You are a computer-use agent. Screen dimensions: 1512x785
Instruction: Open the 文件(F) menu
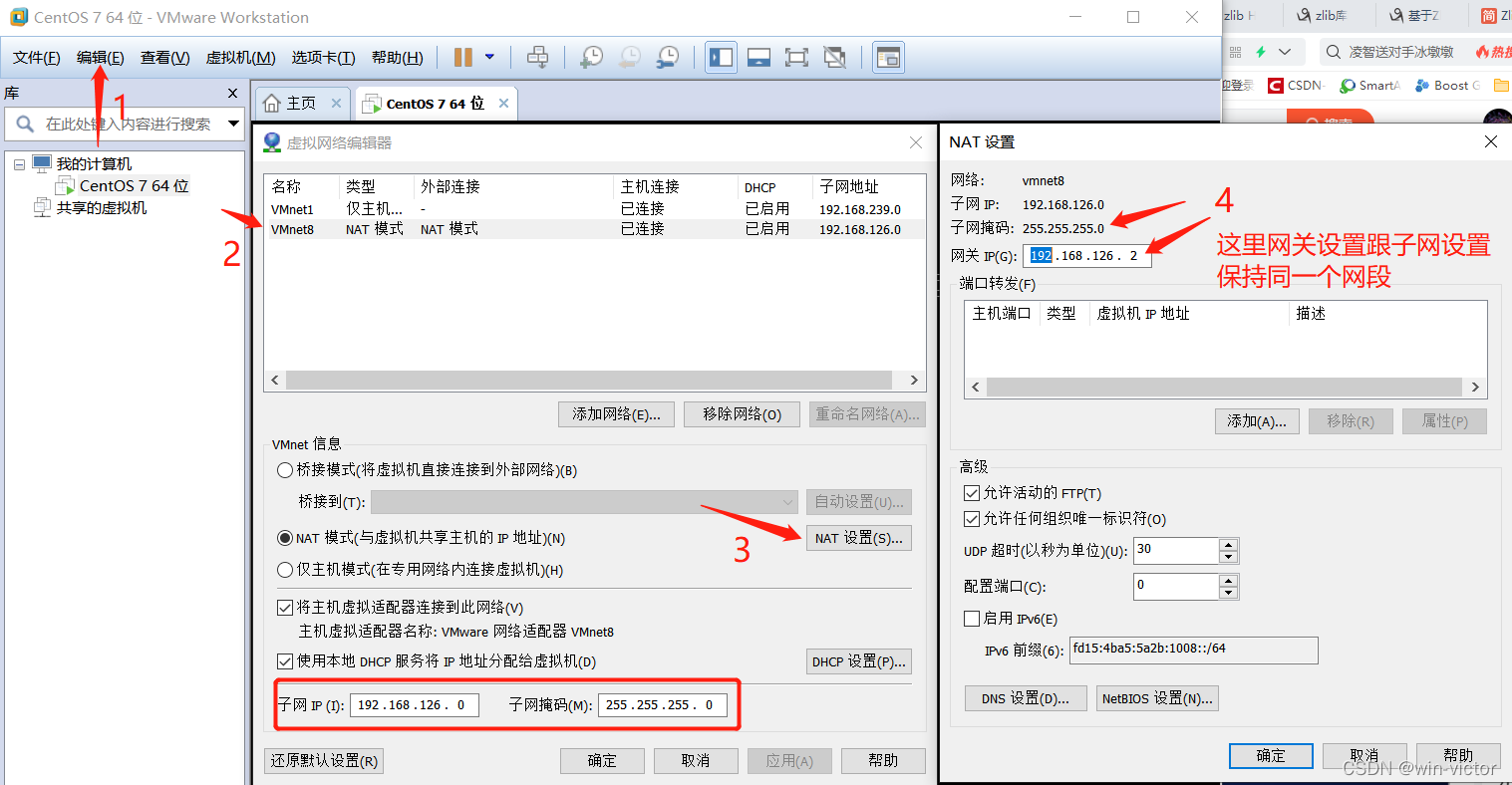pyautogui.click(x=37, y=58)
